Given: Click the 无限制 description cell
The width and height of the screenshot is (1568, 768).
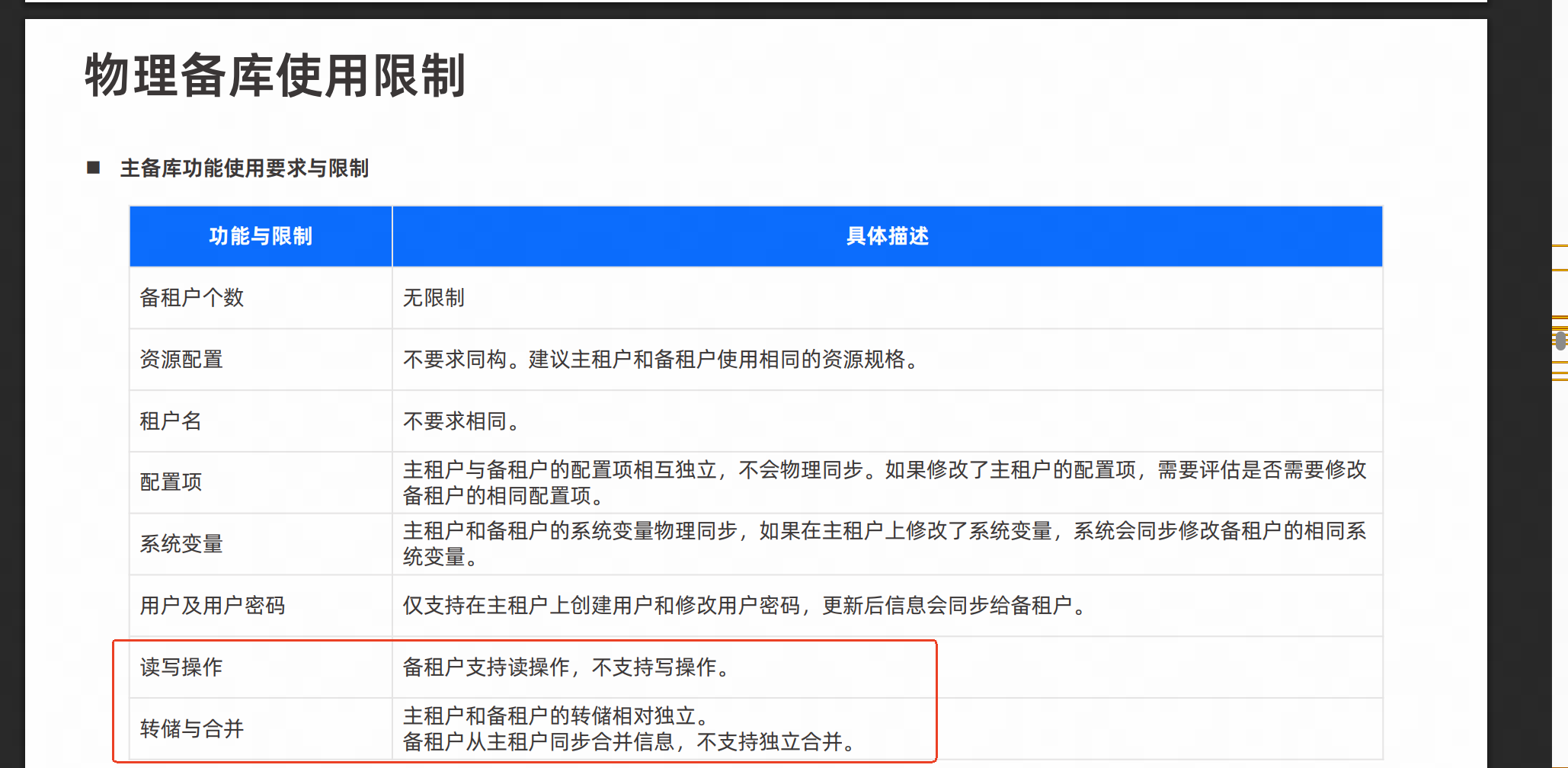Looking at the screenshot, I should [434, 298].
